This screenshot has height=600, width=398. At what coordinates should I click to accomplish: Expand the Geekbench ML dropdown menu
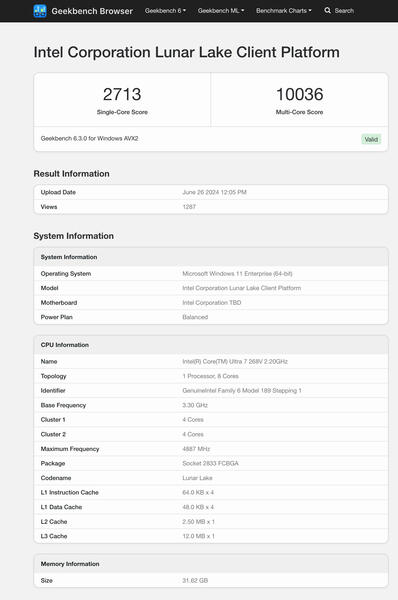coord(221,11)
